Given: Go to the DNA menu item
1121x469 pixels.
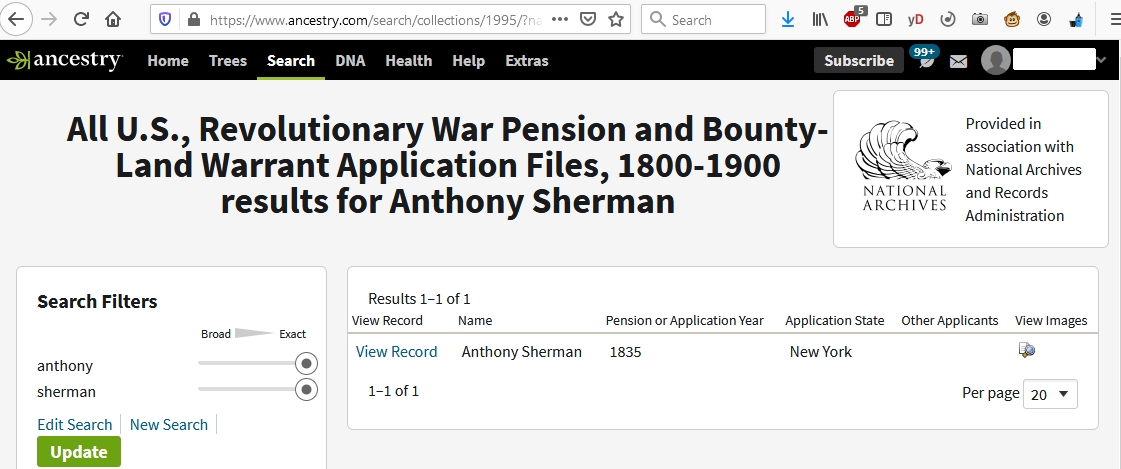Looking at the screenshot, I should click(350, 61).
